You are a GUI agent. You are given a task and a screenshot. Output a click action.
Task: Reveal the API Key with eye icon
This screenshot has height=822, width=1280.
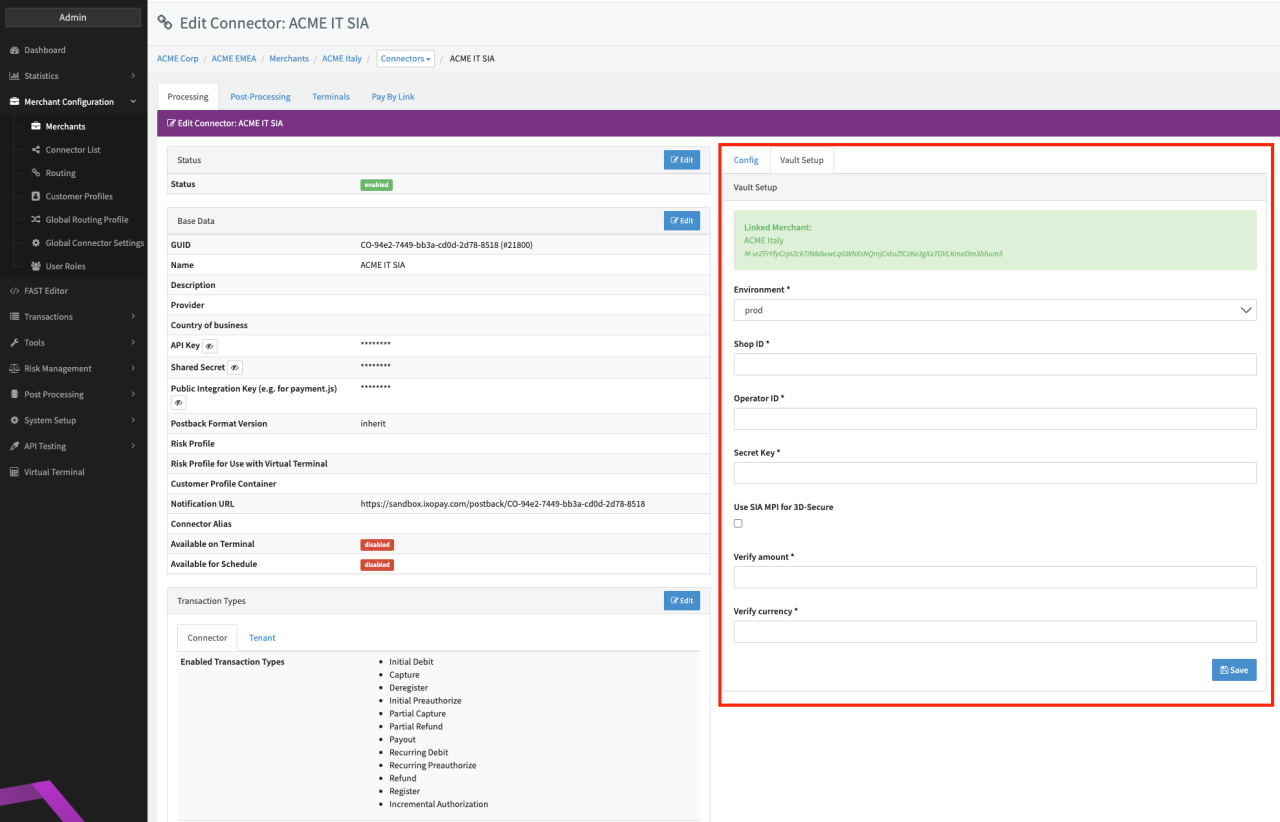[x=210, y=346]
